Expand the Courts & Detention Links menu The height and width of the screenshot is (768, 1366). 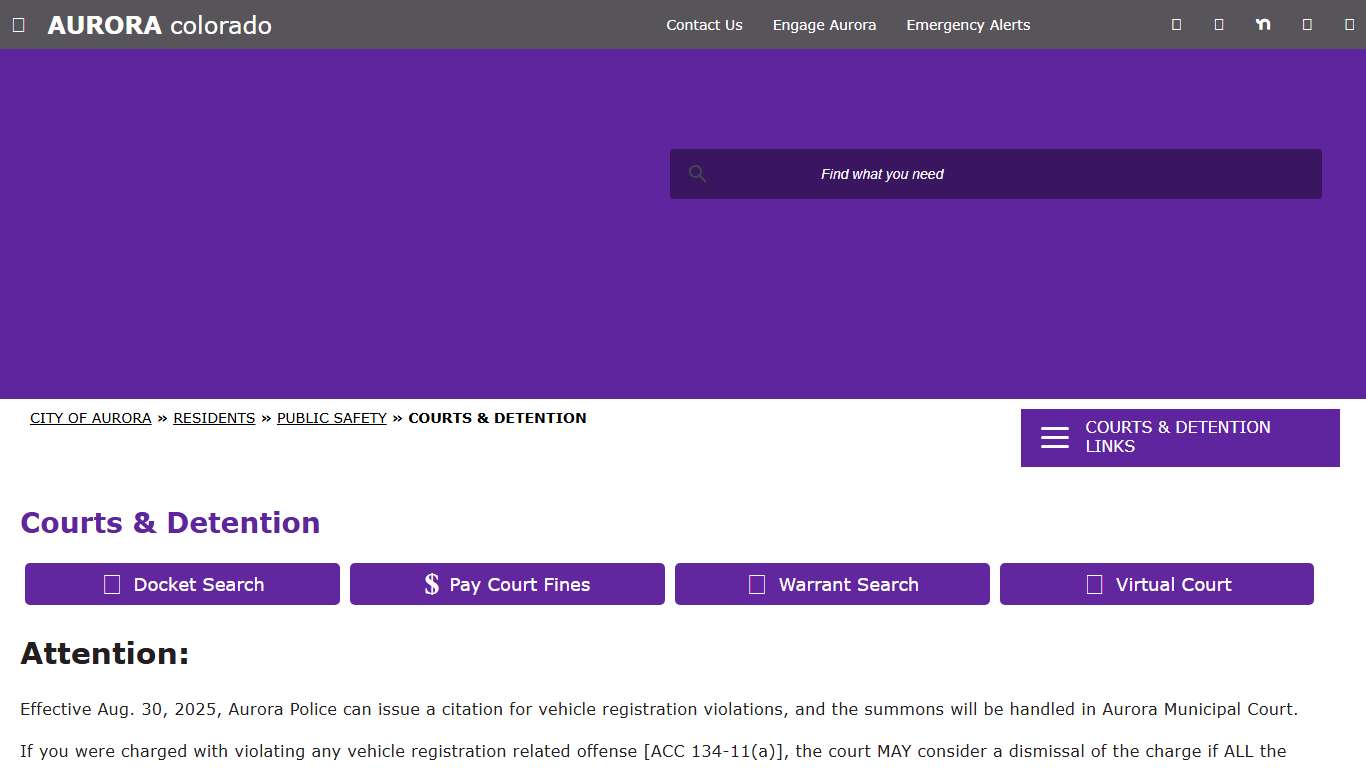point(1179,437)
